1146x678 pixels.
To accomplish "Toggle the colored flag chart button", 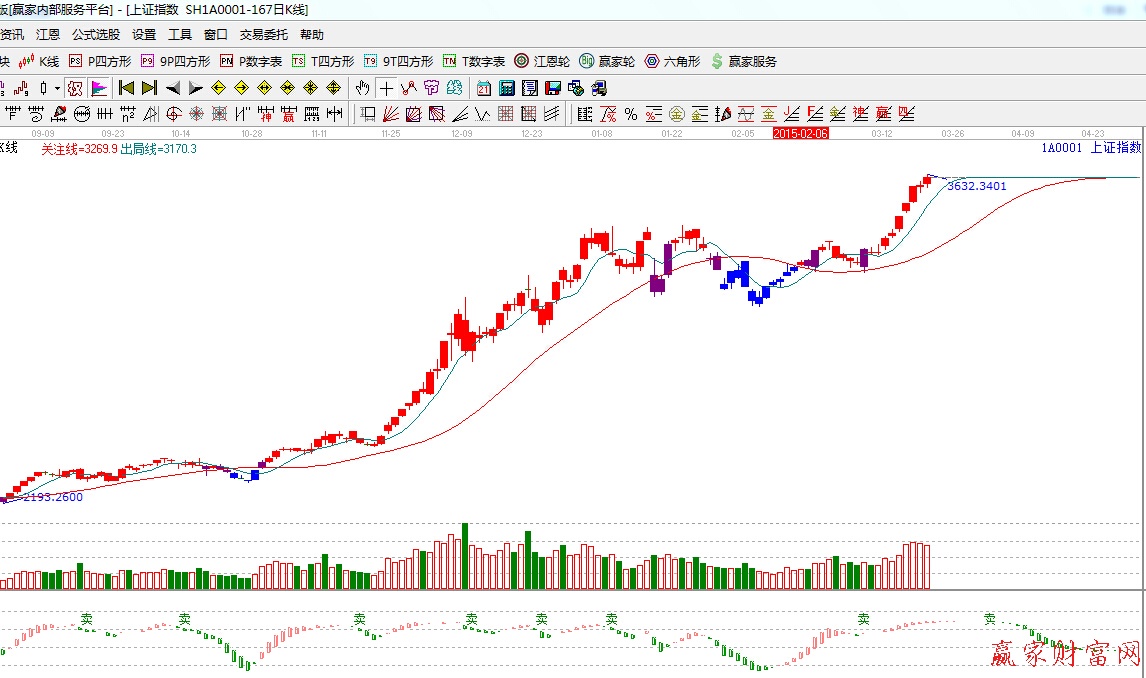I will point(99,88).
